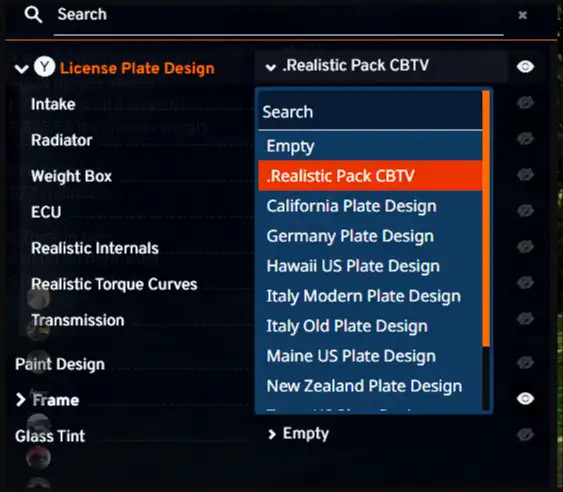Viewport: 563px width, 492px height.
Task: Pick Italy Old Plate Design
Action: pos(370,326)
